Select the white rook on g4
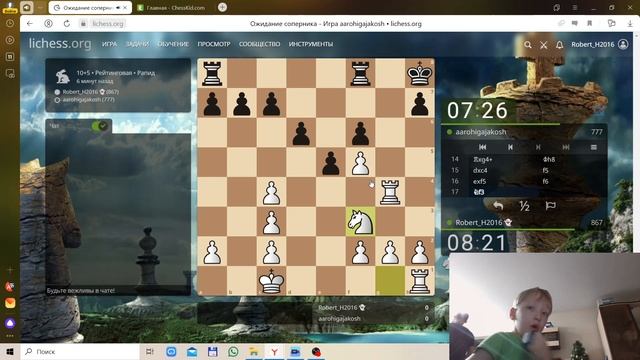 pyautogui.click(x=390, y=192)
